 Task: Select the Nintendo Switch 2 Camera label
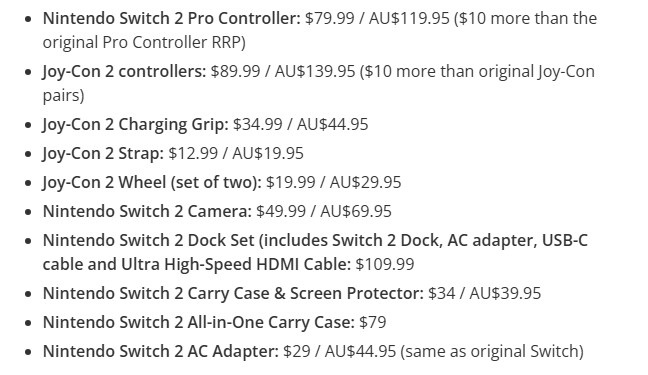coord(147,211)
